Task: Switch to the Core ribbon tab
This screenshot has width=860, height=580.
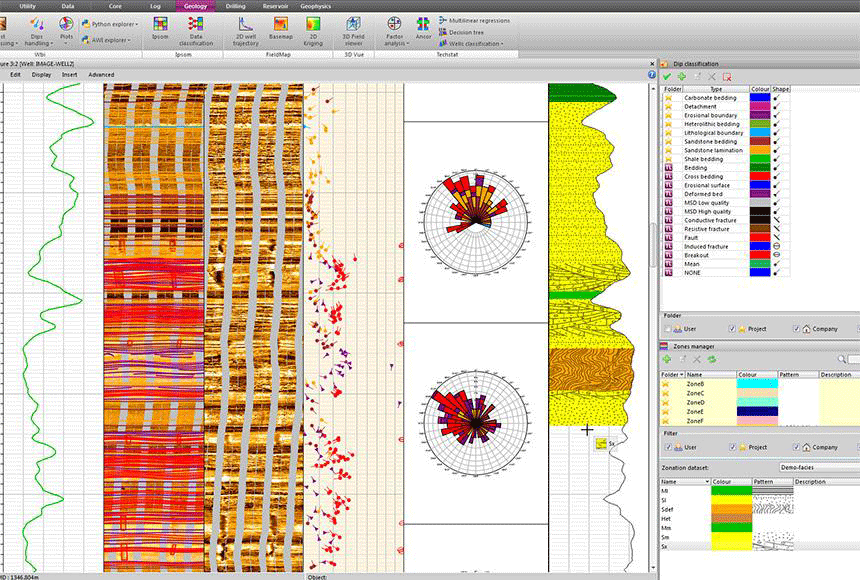Action: tap(115, 6)
